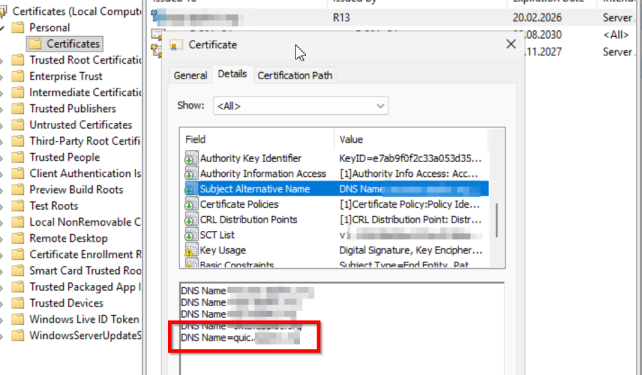Image resolution: width=642 pixels, height=375 pixels.
Task: Select CRL Distribution Points field row
Action: click(336, 220)
